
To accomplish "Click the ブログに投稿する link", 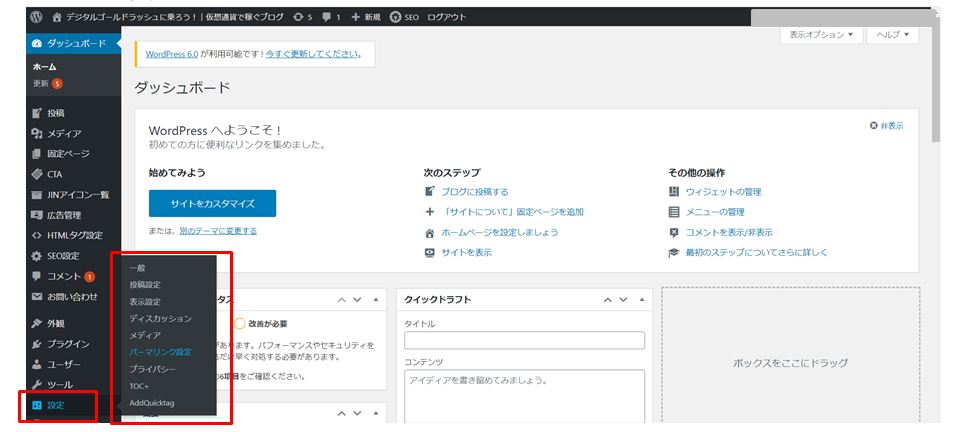I will (475, 192).
